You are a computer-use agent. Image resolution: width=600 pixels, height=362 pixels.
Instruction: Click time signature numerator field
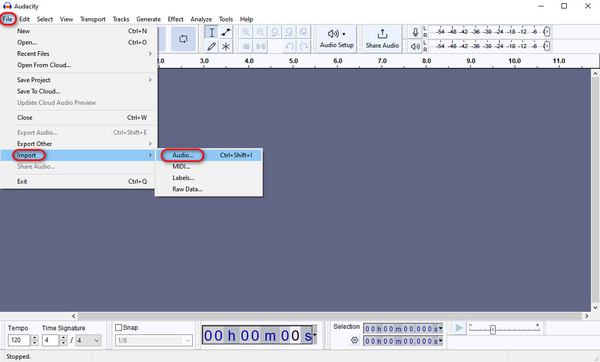(x=51, y=340)
